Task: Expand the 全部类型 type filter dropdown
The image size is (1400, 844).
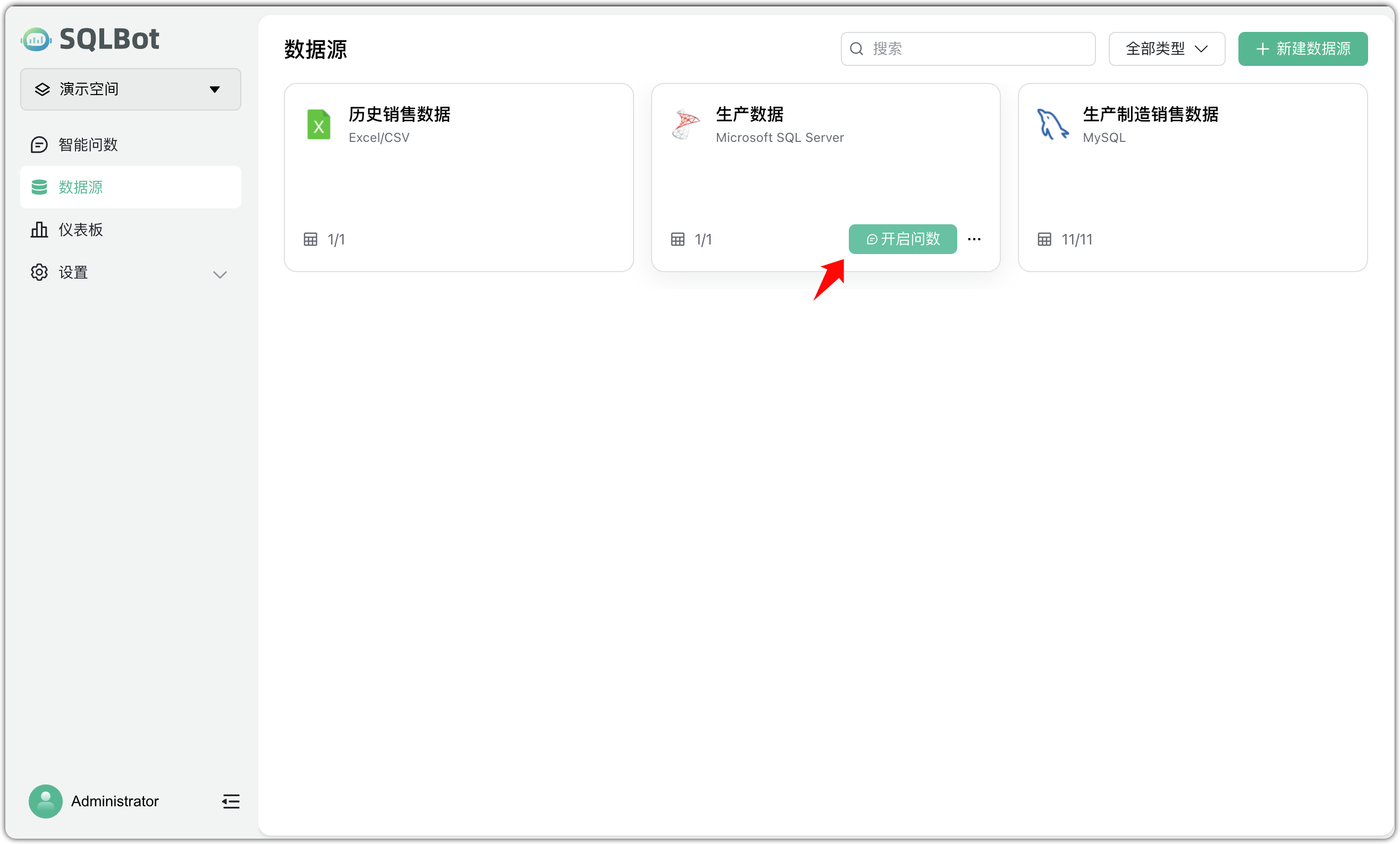Action: pyautogui.click(x=1166, y=49)
